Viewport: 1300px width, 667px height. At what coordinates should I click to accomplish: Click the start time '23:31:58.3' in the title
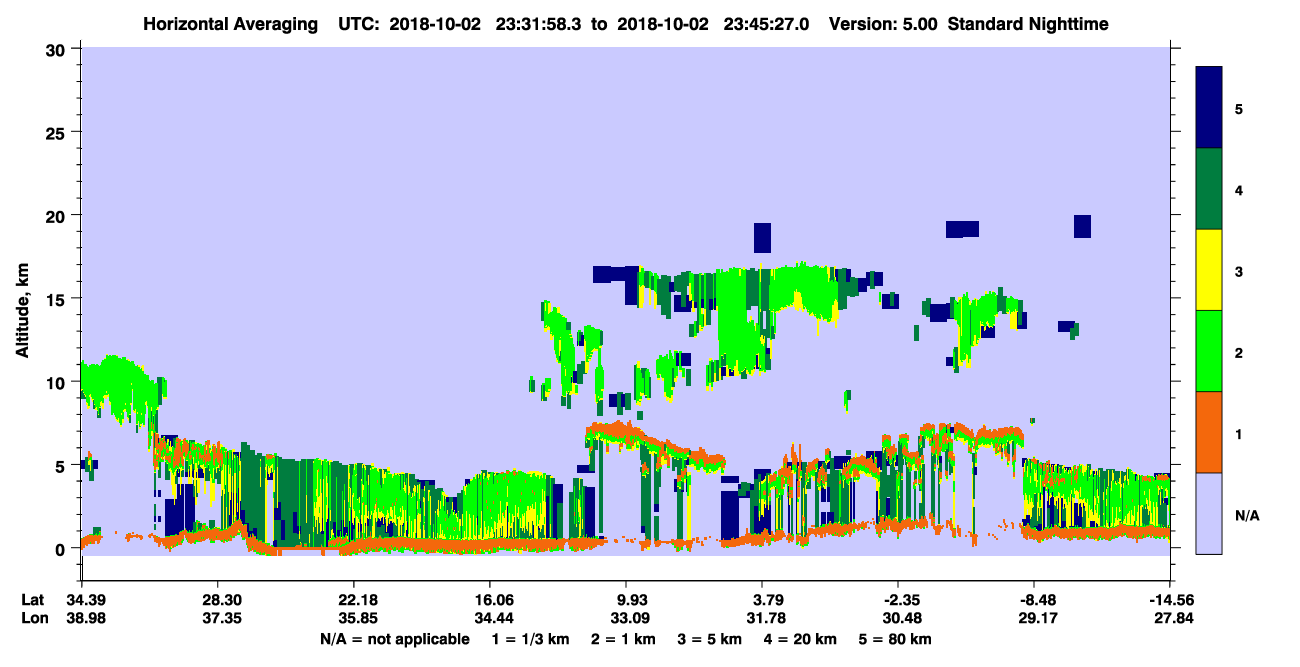[x=538, y=23]
